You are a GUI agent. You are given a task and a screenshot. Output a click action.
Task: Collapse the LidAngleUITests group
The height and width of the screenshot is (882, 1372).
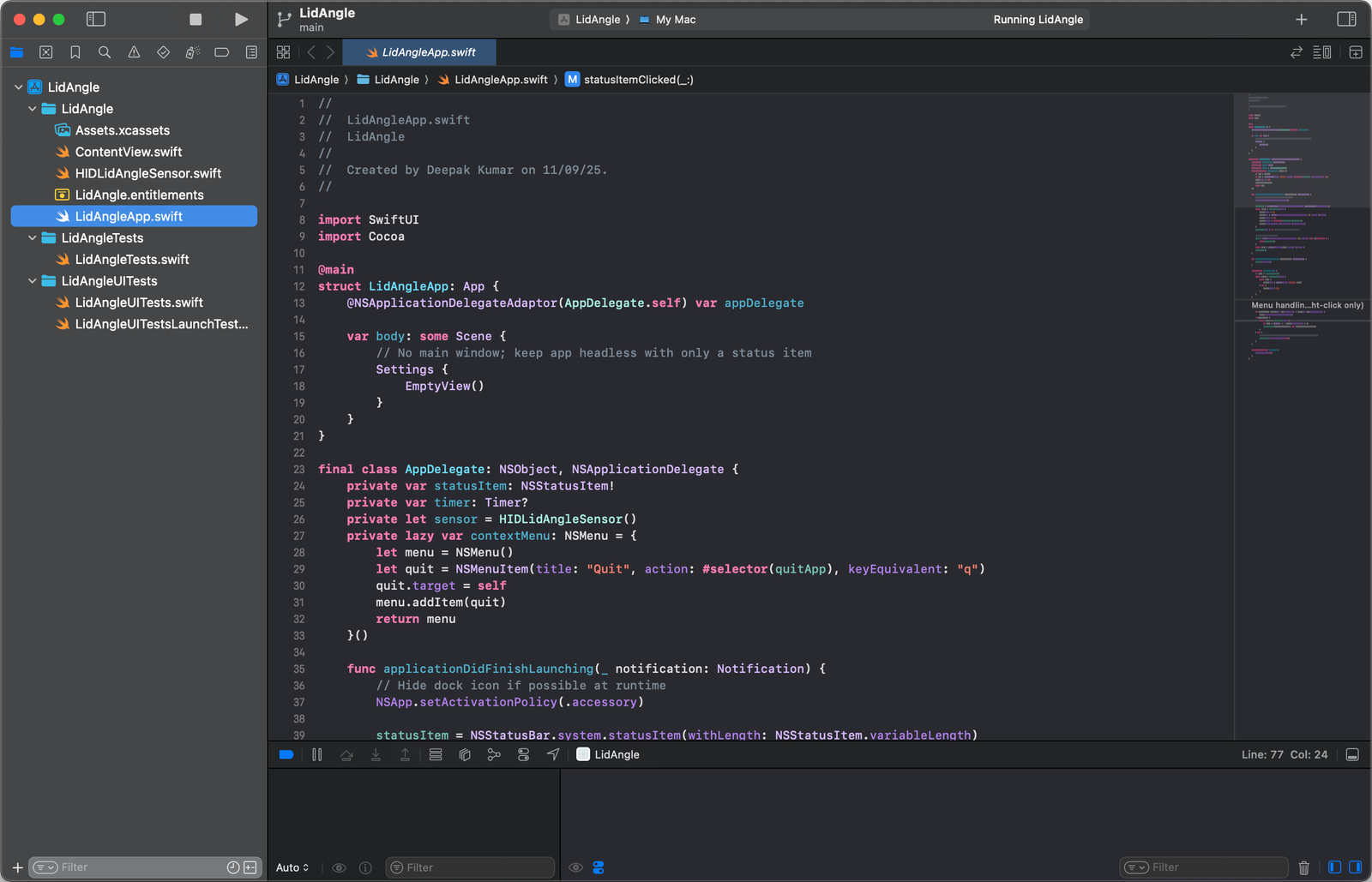[33, 280]
